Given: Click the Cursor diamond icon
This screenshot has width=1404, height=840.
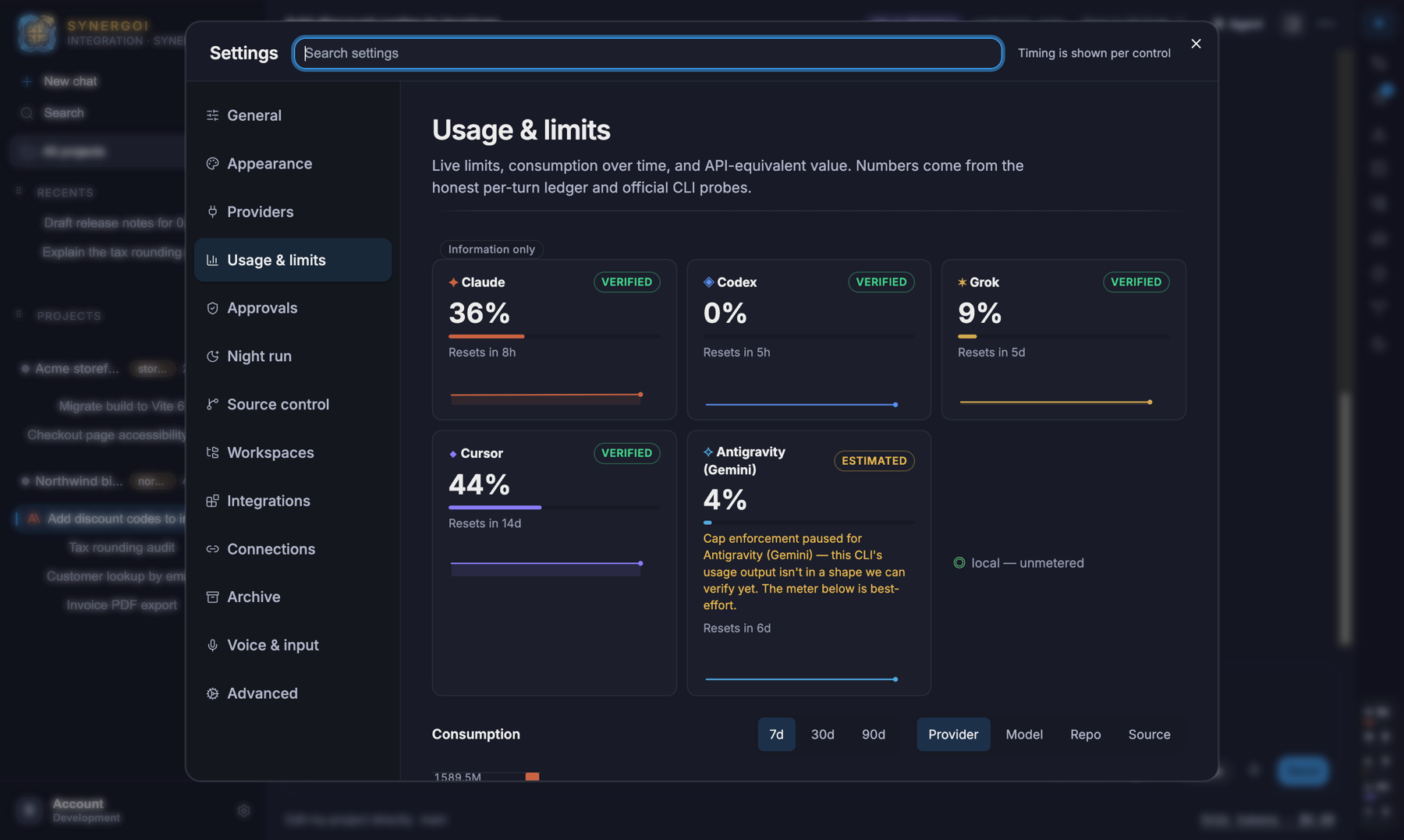Looking at the screenshot, I should (x=452, y=454).
